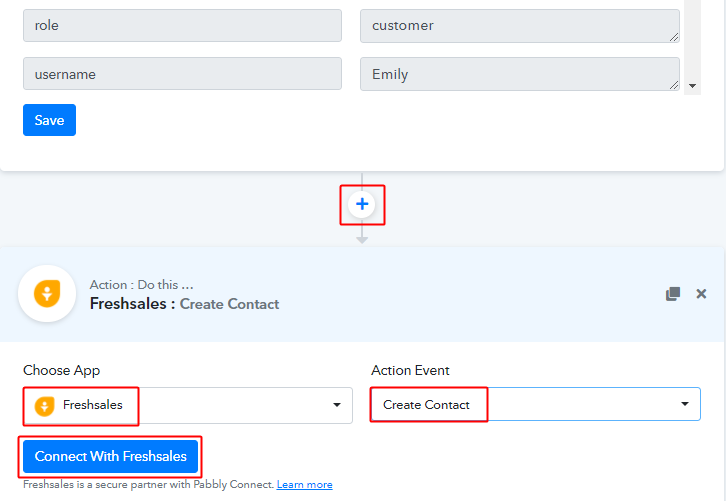Click the Freshsales logo in the action header
Screen dimensions: 726x501
click(x=47, y=294)
